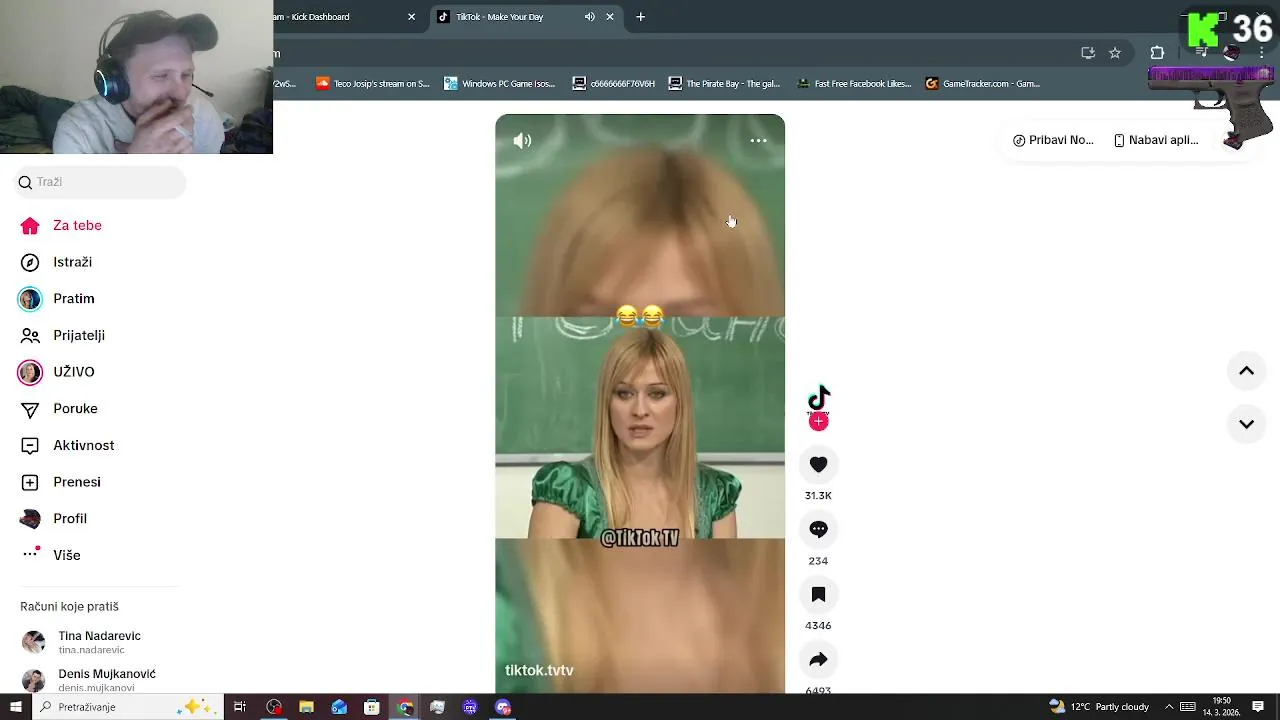The image size is (1280, 720).
Task: Open the Chrome extensions puzzle icon
Action: coord(1157,53)
